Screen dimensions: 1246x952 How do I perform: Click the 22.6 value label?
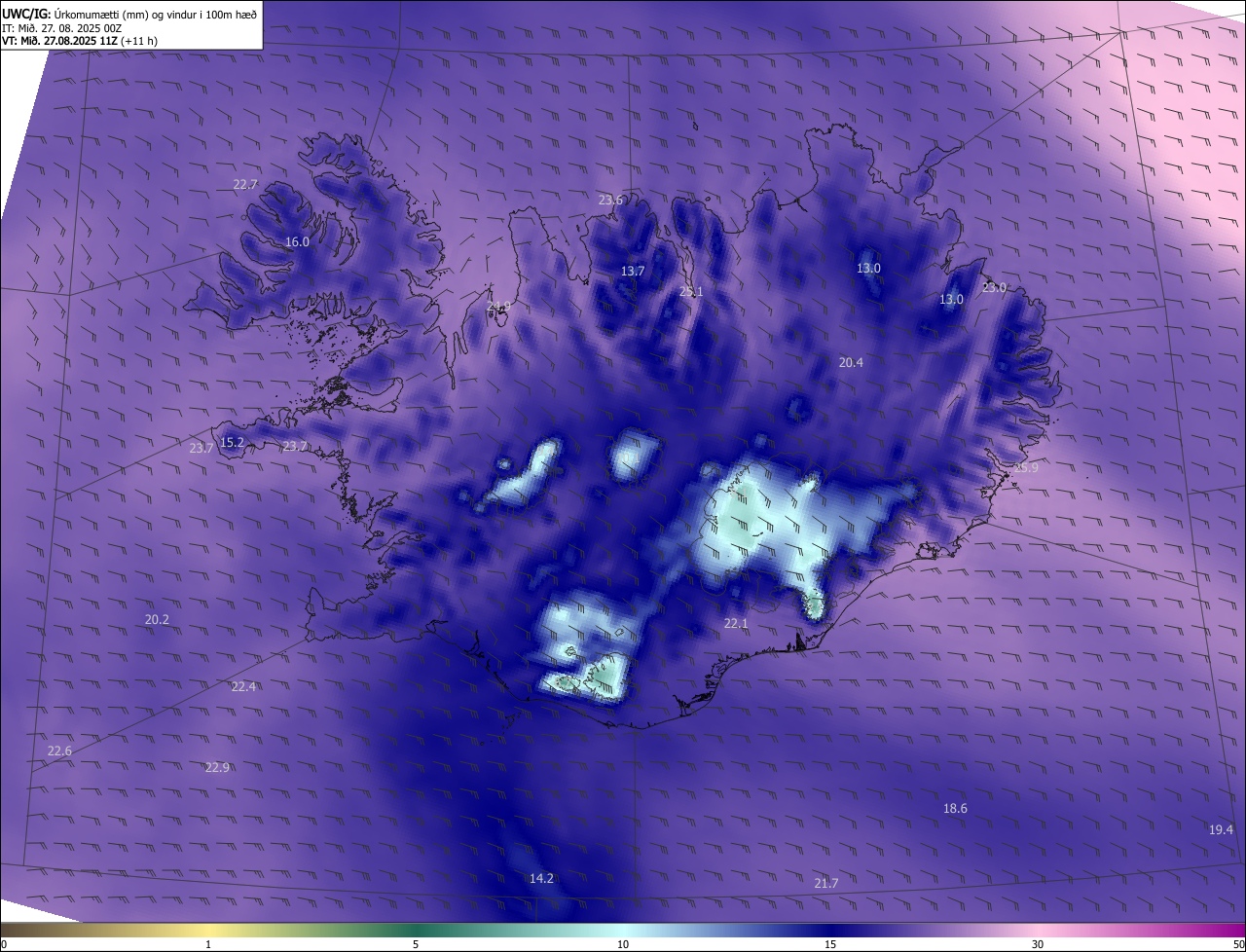pos(59,751)
